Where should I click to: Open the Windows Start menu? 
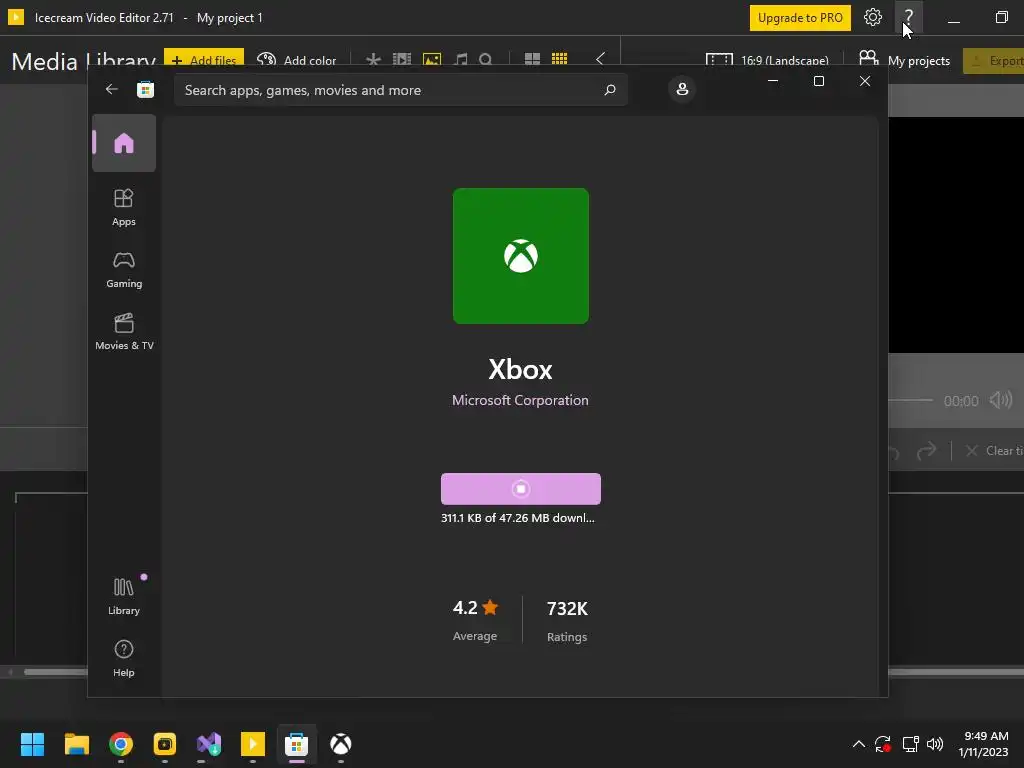click(x=32, y=744)
